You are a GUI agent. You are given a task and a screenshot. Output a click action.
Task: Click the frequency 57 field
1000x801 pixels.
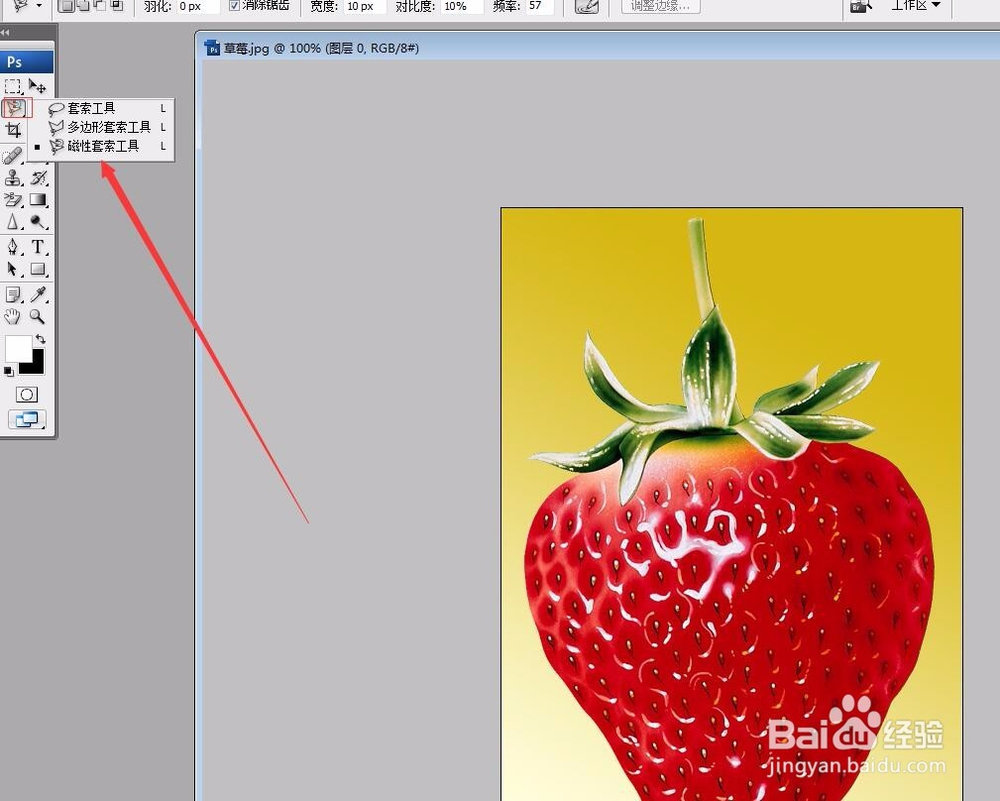pyautogui.click(x=540, y=6)
